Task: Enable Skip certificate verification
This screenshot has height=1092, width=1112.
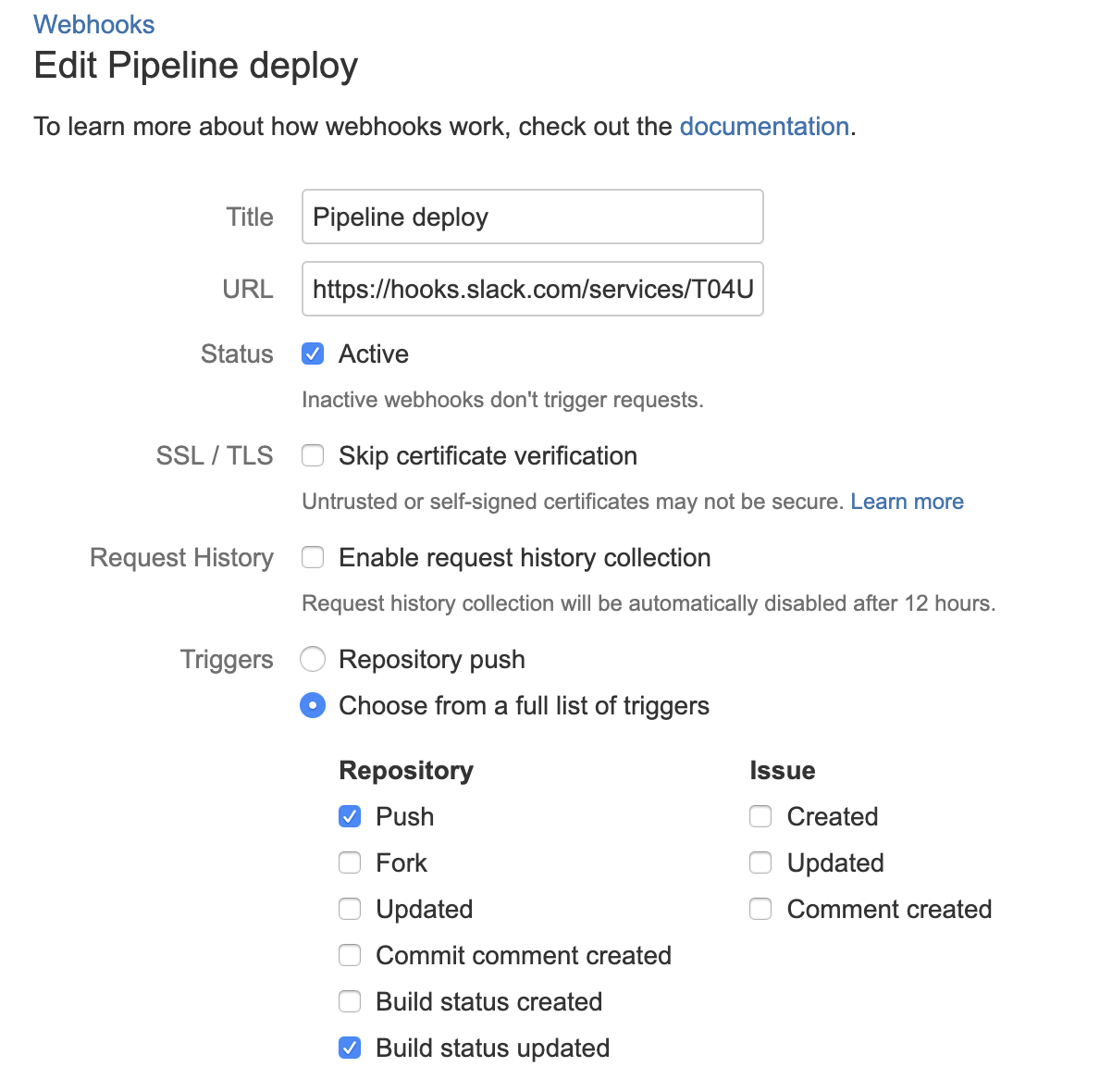Action: [x=313, y=455]
